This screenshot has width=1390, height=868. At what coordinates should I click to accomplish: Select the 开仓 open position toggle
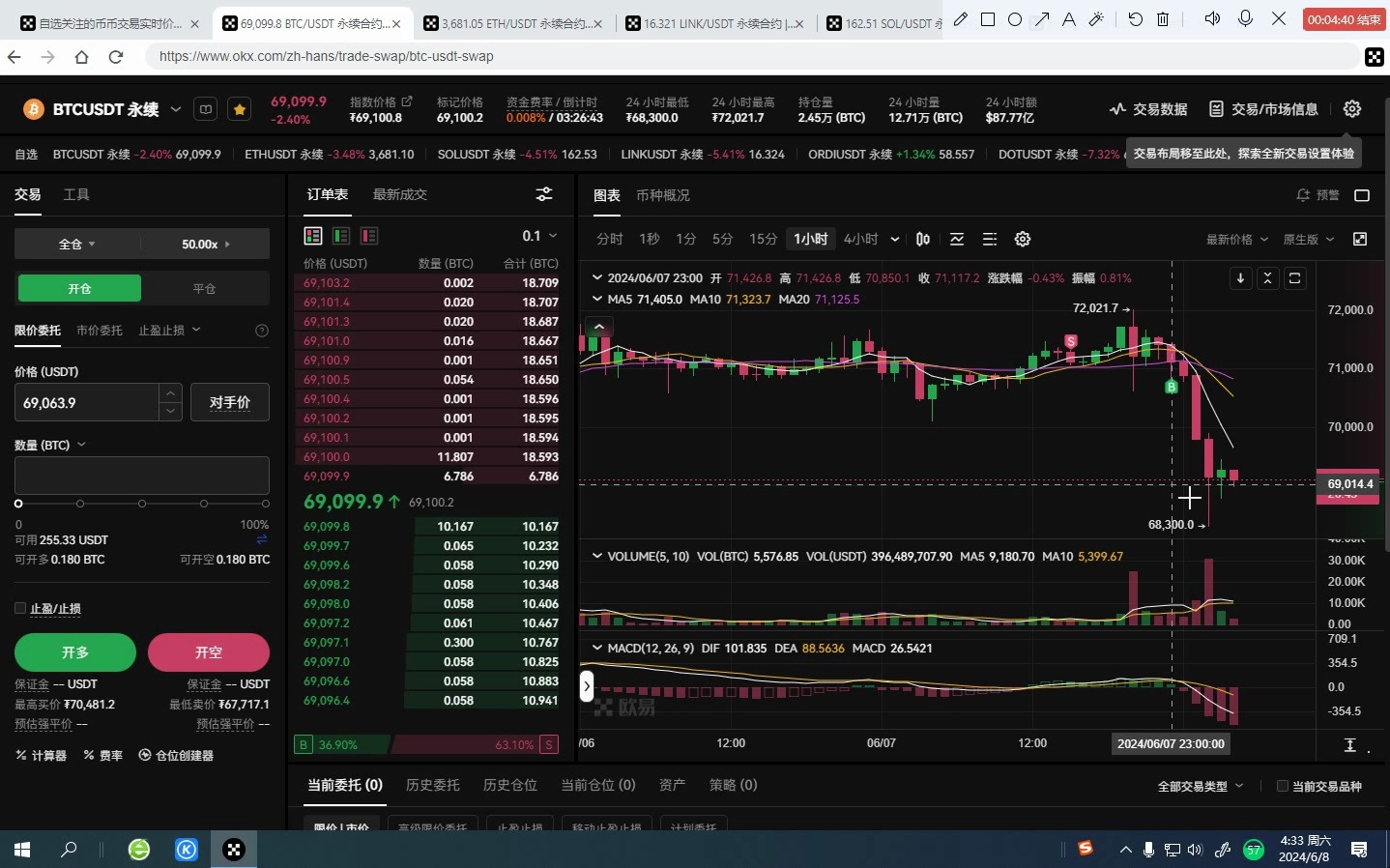79,288
